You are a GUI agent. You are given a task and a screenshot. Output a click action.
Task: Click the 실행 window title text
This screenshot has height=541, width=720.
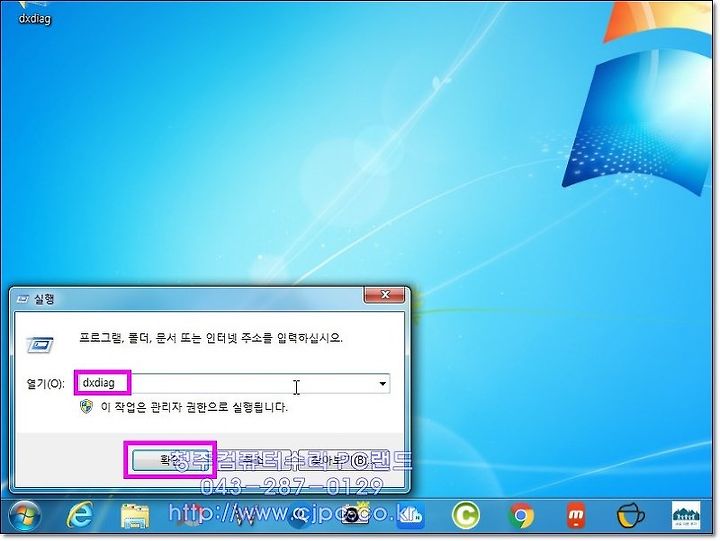[45, 299]
